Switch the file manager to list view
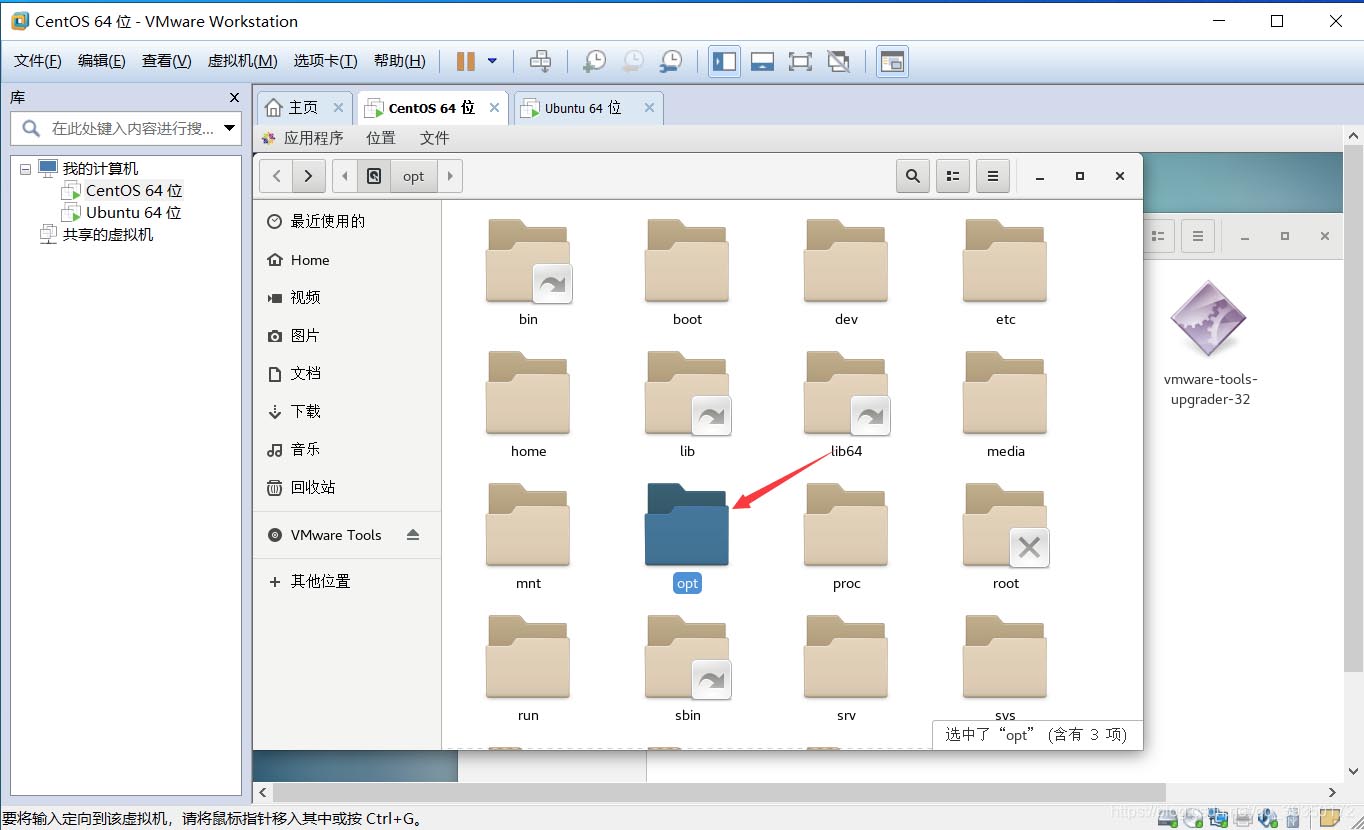The image size is (1364, 830). click(x=953, y=176)
